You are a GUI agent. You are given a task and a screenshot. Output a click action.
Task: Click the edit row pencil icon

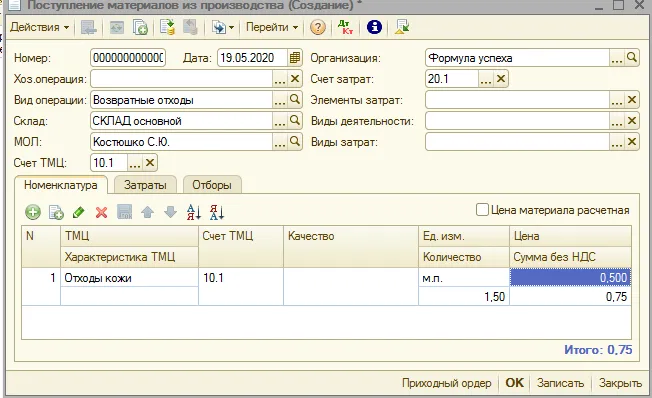tap(79, 212)
